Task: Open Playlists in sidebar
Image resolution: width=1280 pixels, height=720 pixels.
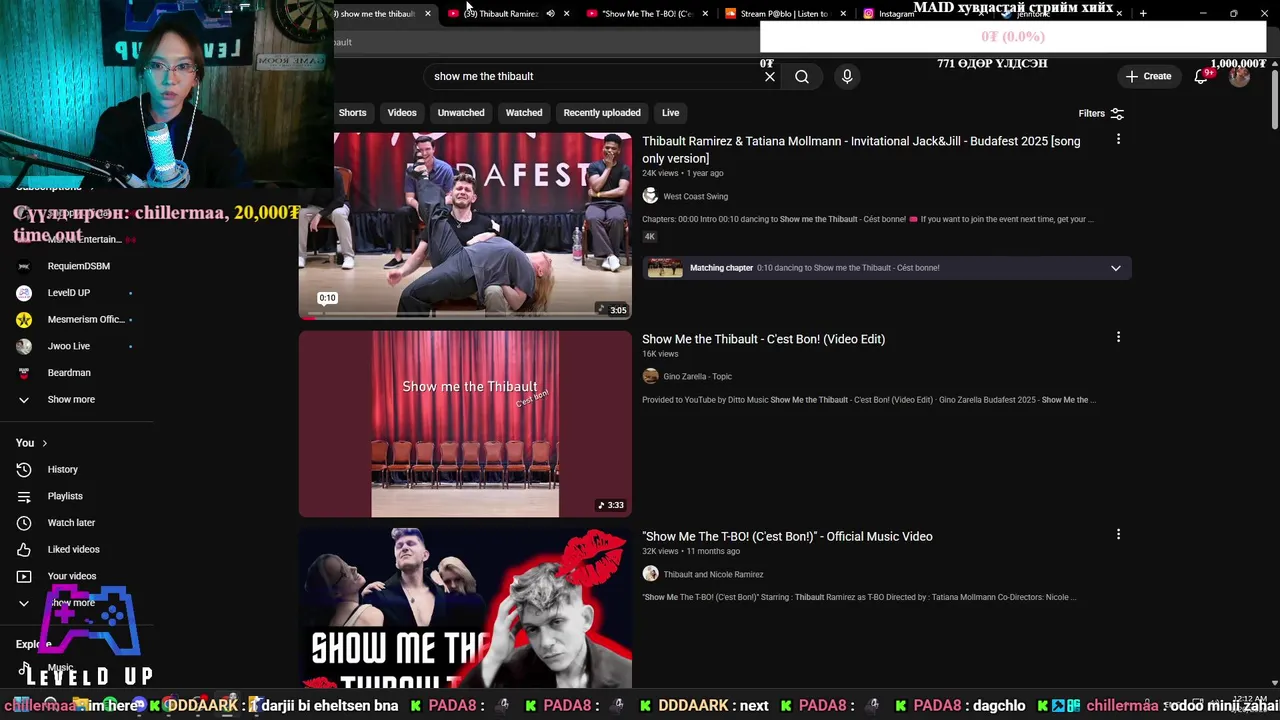Action: click(65, 496)
